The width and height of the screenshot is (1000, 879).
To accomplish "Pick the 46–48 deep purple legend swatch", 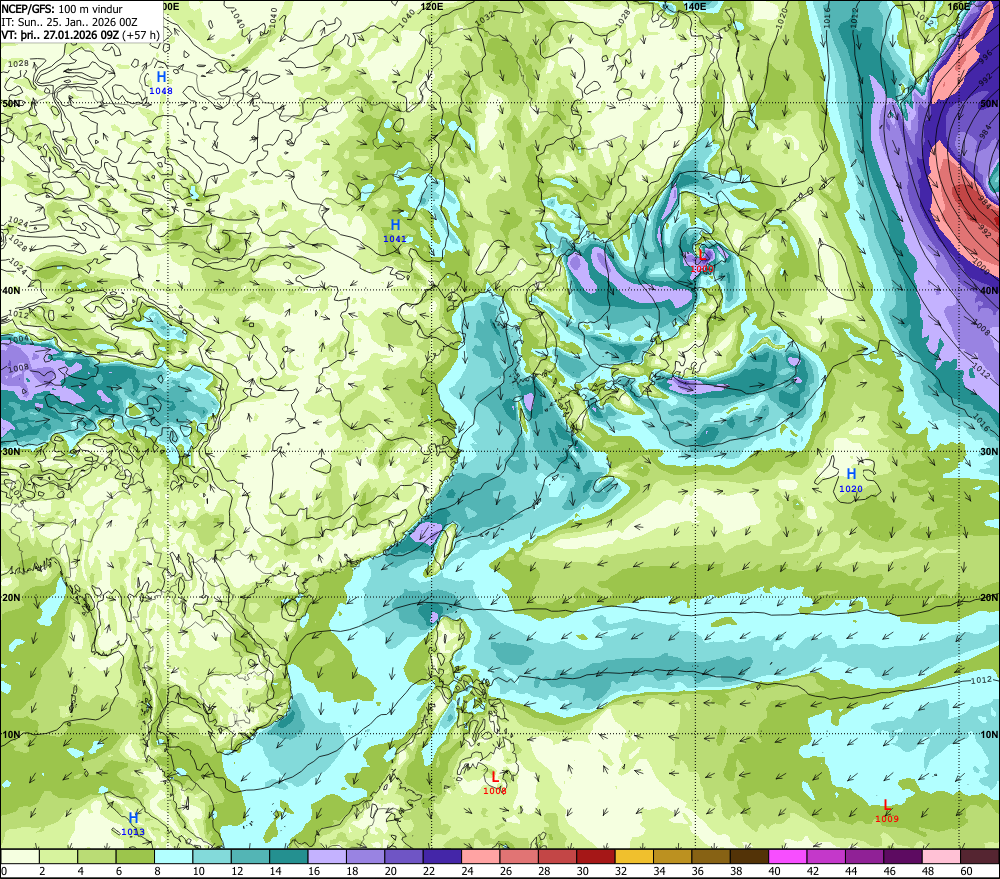I will click(x=902, y=856).
